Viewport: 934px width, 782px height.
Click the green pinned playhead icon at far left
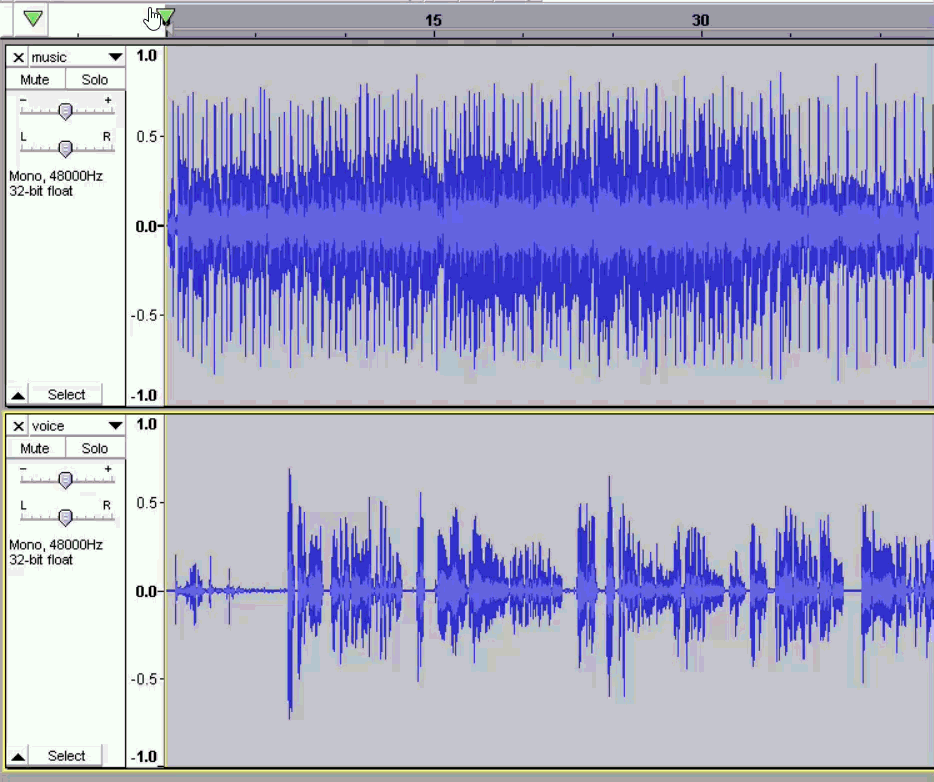pyautogui.click(x=33, y=18)
